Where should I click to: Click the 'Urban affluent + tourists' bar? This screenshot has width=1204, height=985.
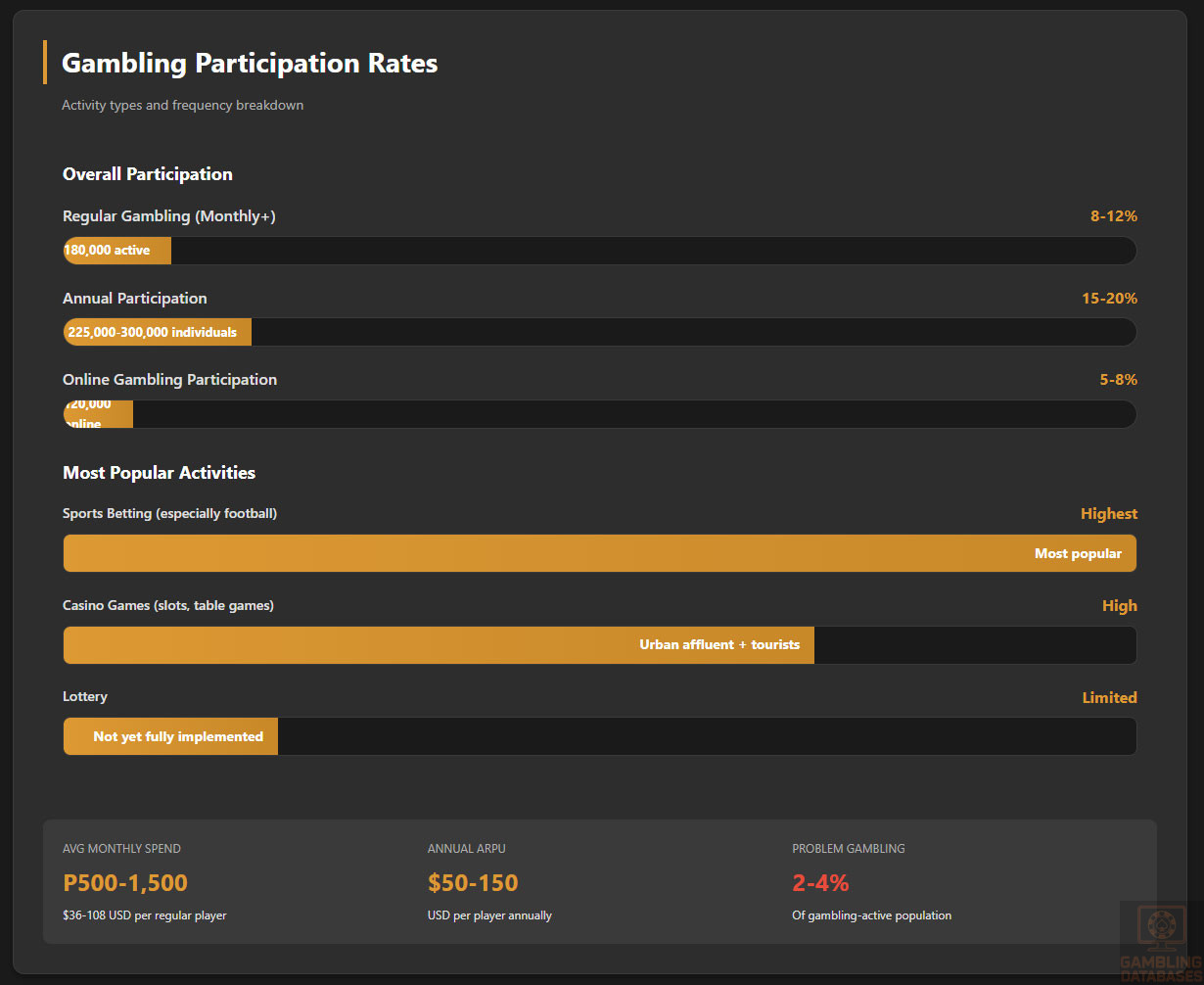(439, 645)
